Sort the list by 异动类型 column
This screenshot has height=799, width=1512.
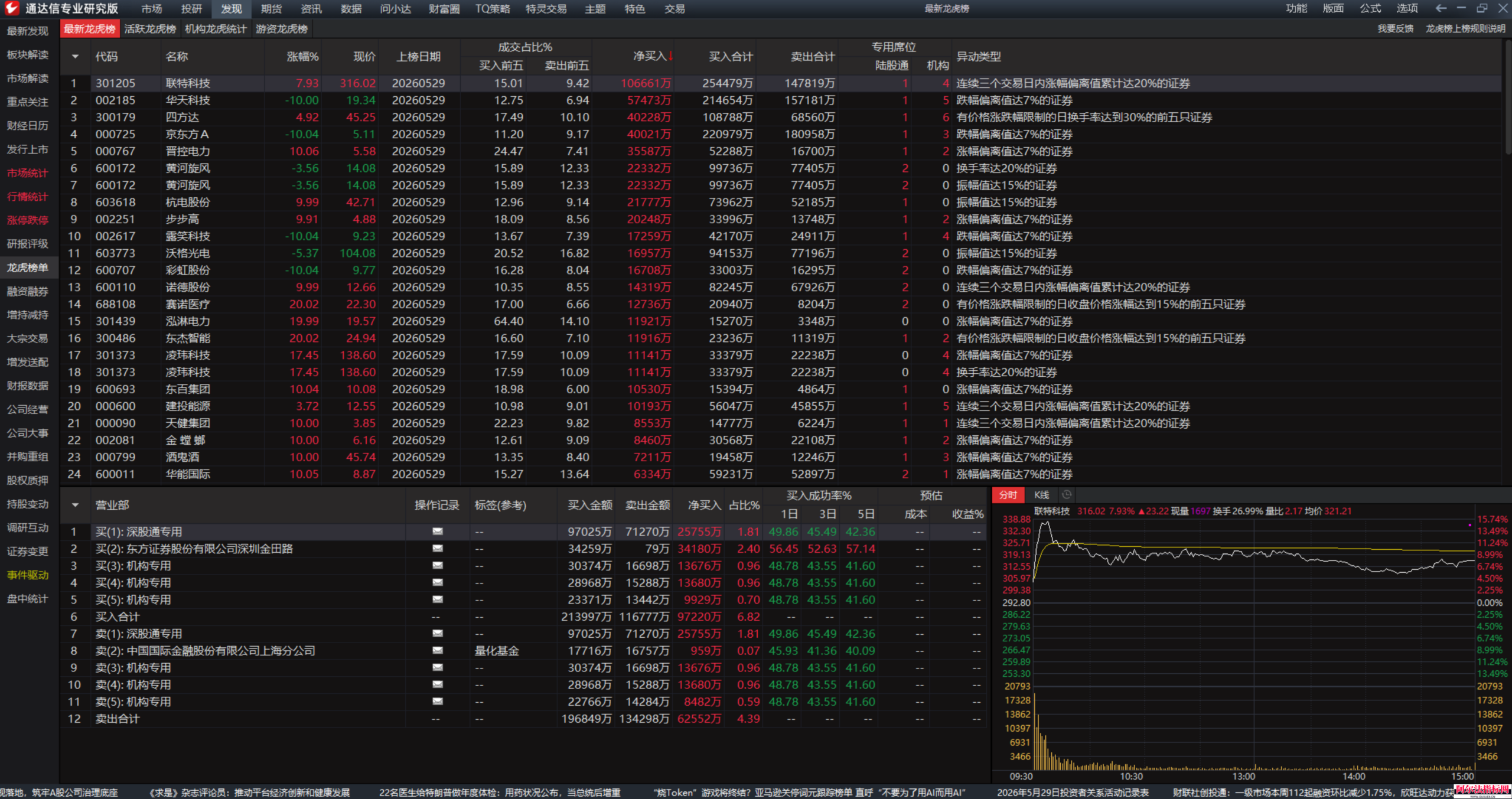pyautogui.click(x=979, y=57)
